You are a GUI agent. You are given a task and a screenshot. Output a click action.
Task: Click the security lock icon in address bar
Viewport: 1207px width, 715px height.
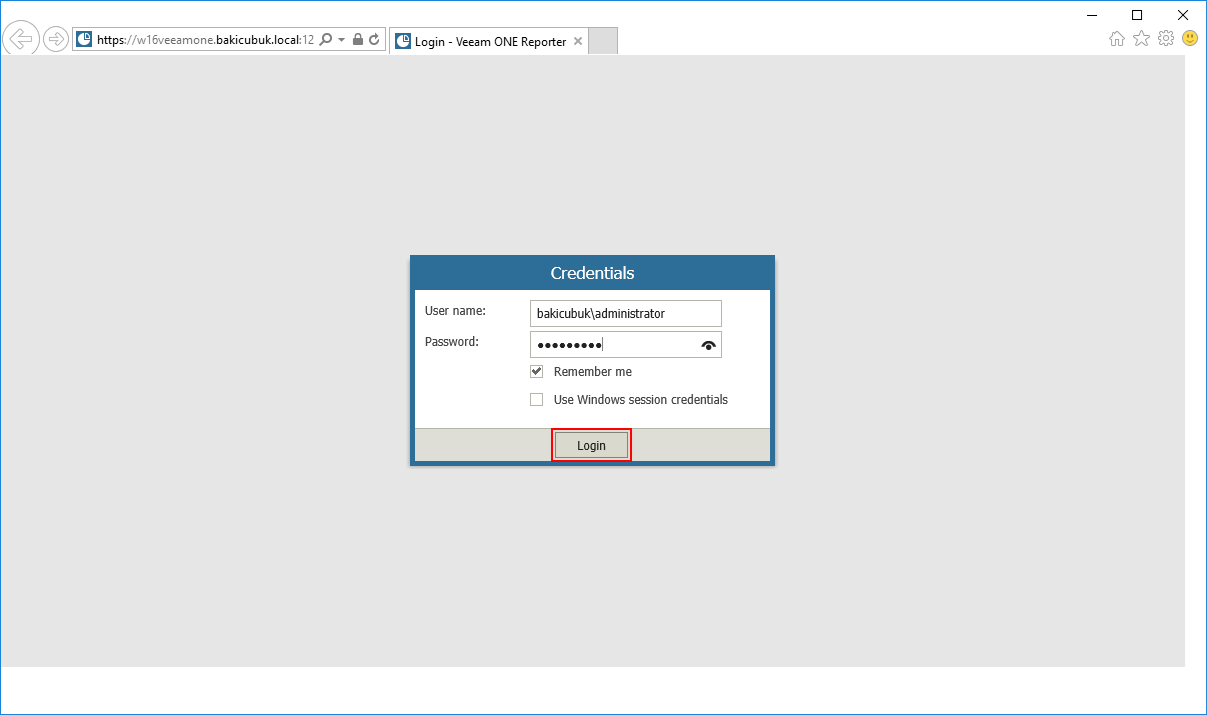tap(358, 39)
